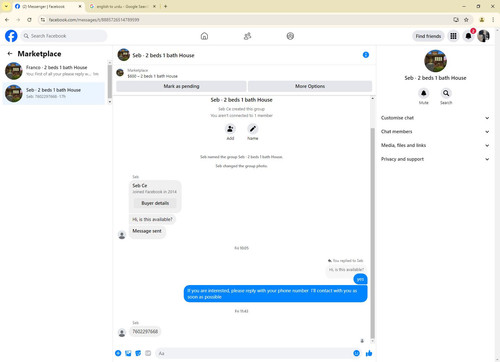The height and width of the screenshot is (362, 500).
Task: Open the notifications bell
Action: [468, 36]
